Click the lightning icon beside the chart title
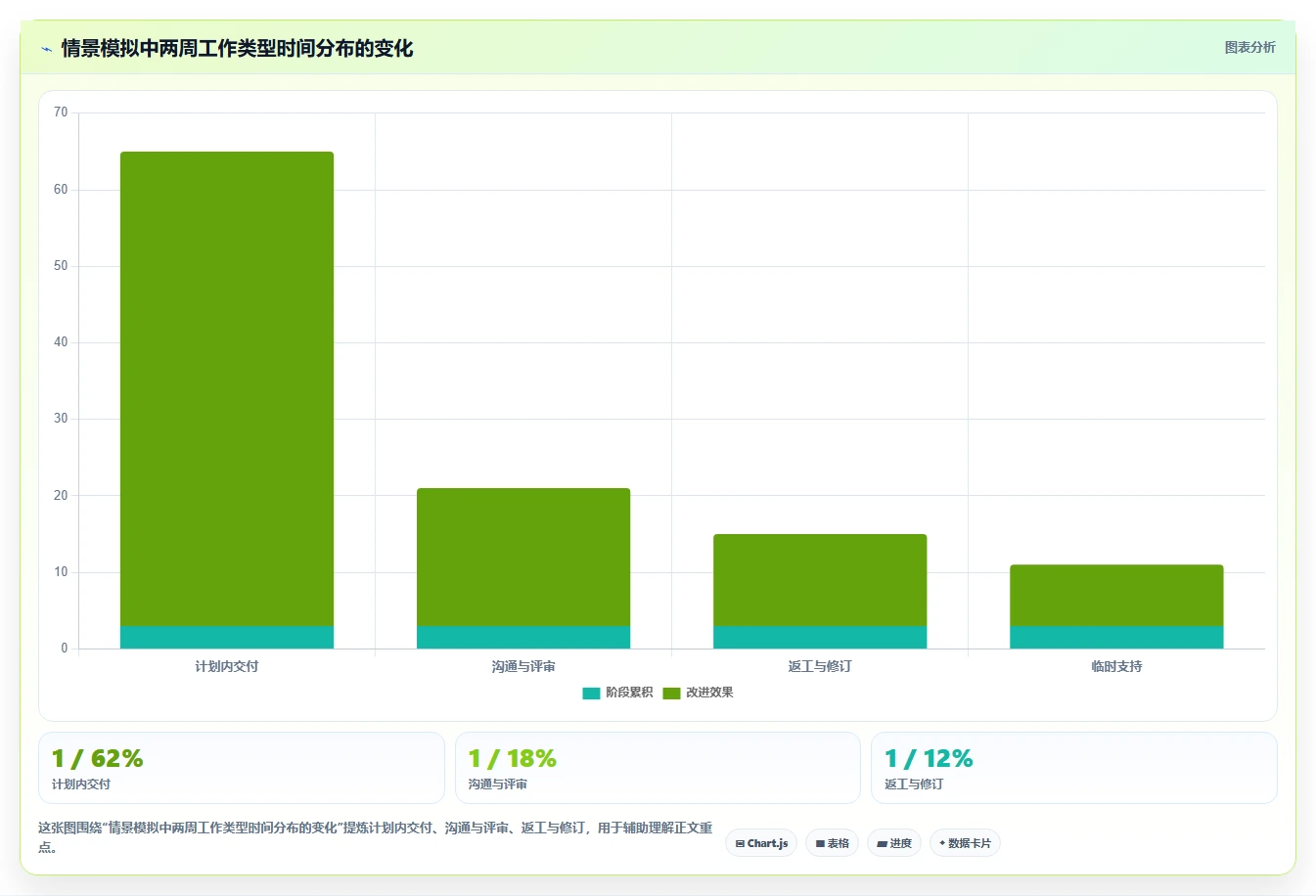This screenshot has height=896, width=1316. 46,49
